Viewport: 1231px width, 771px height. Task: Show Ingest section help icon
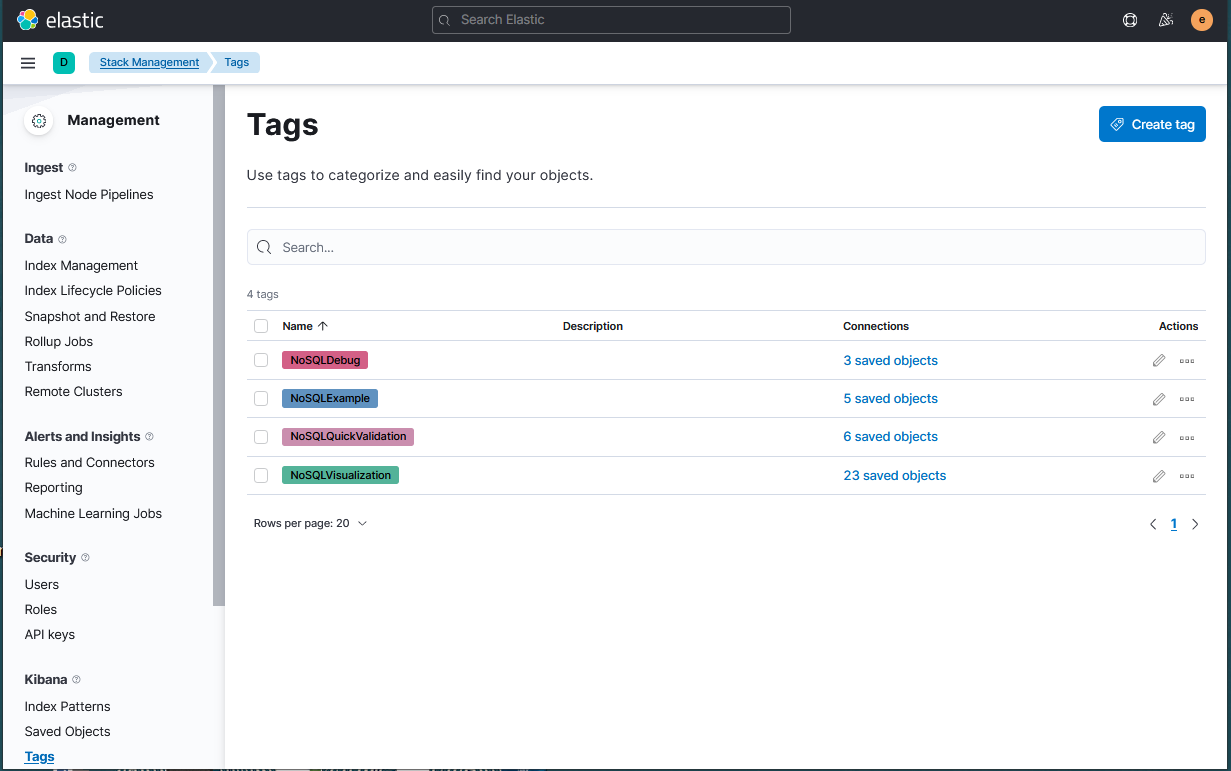(72, 168)
